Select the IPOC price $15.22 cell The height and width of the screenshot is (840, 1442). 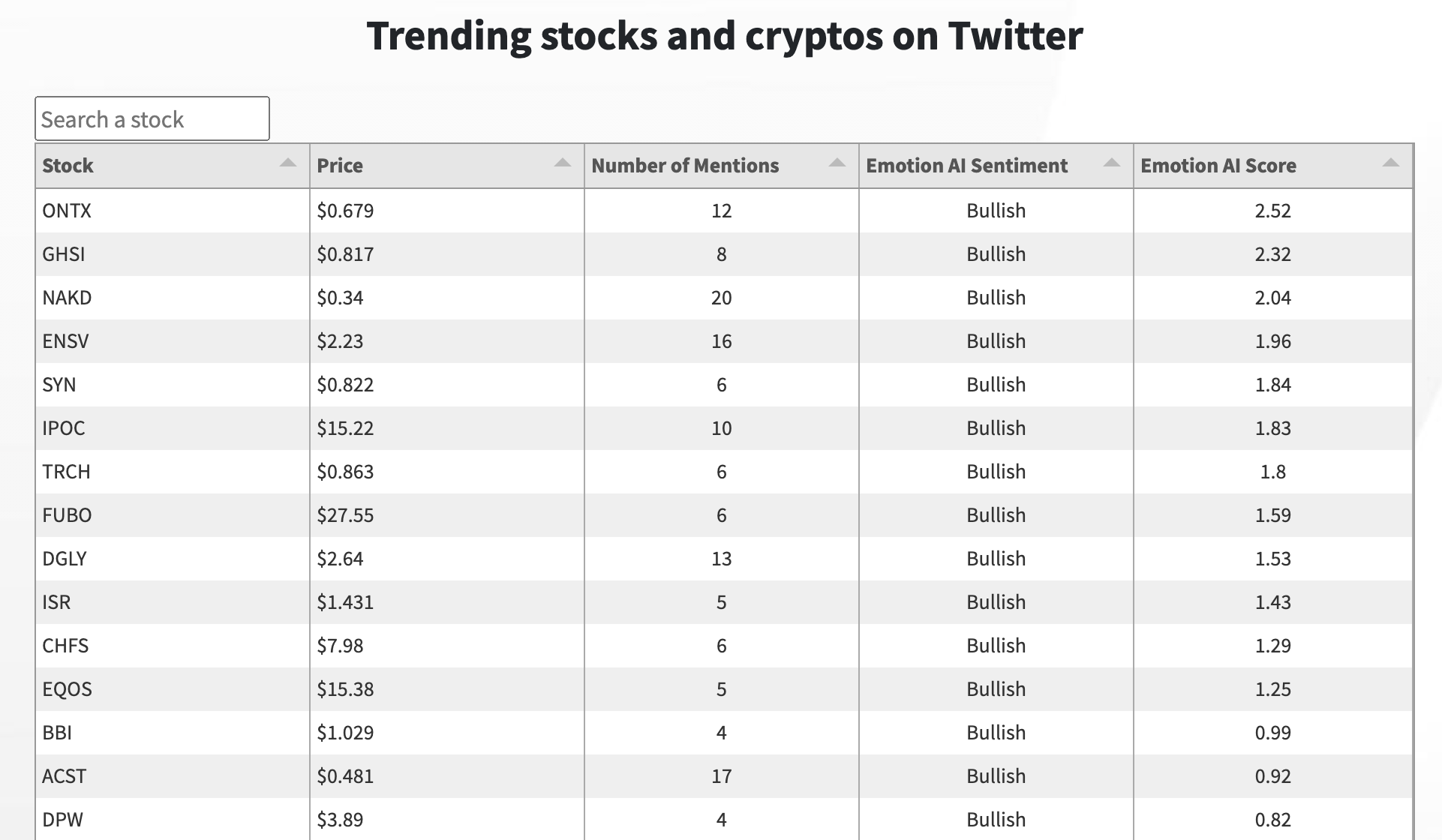pyautogui.click(x=447, y=428)
